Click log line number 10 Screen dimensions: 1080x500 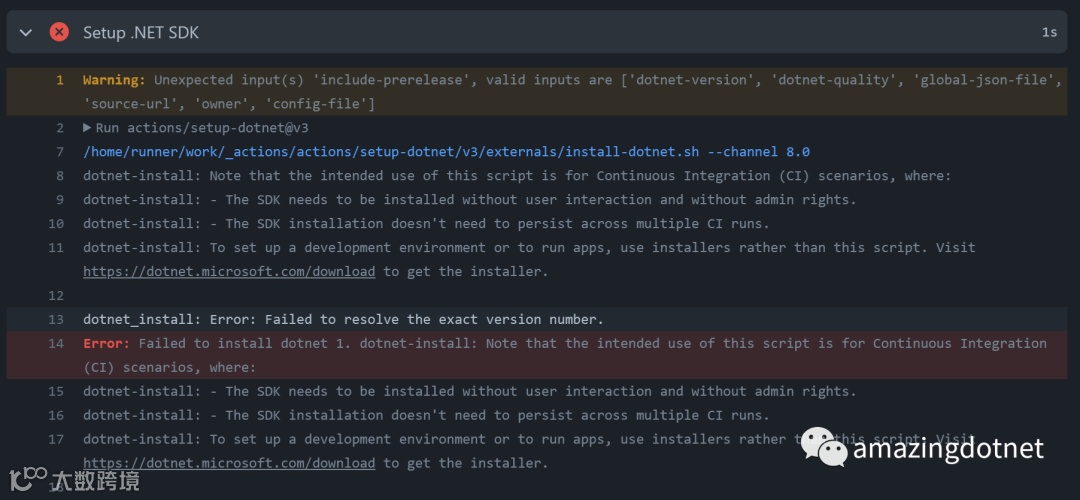click(x=56, y=224)
